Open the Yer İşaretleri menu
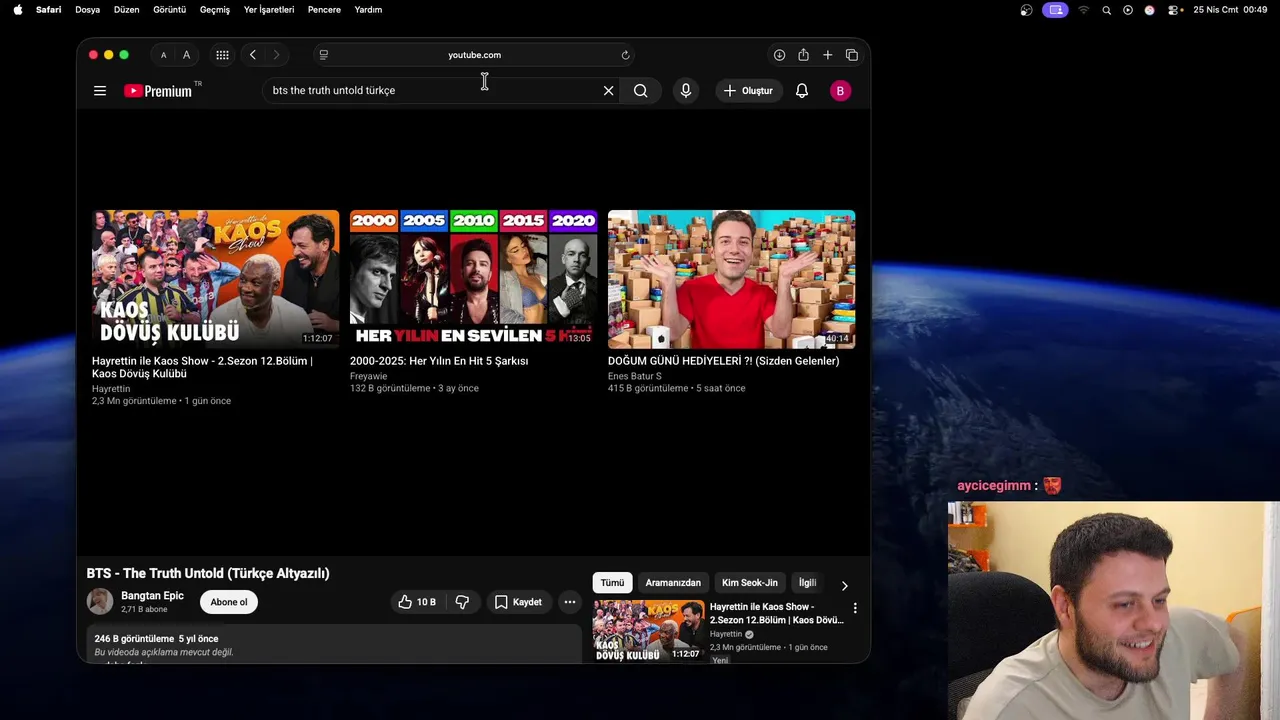Screen dimensions: 1280x720 pyautogui.click(x=269, y=10)
